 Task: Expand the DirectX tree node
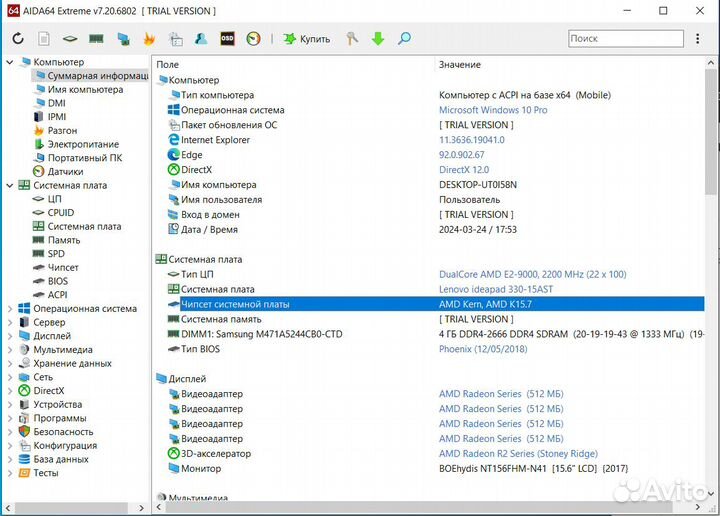click(10, 391)
